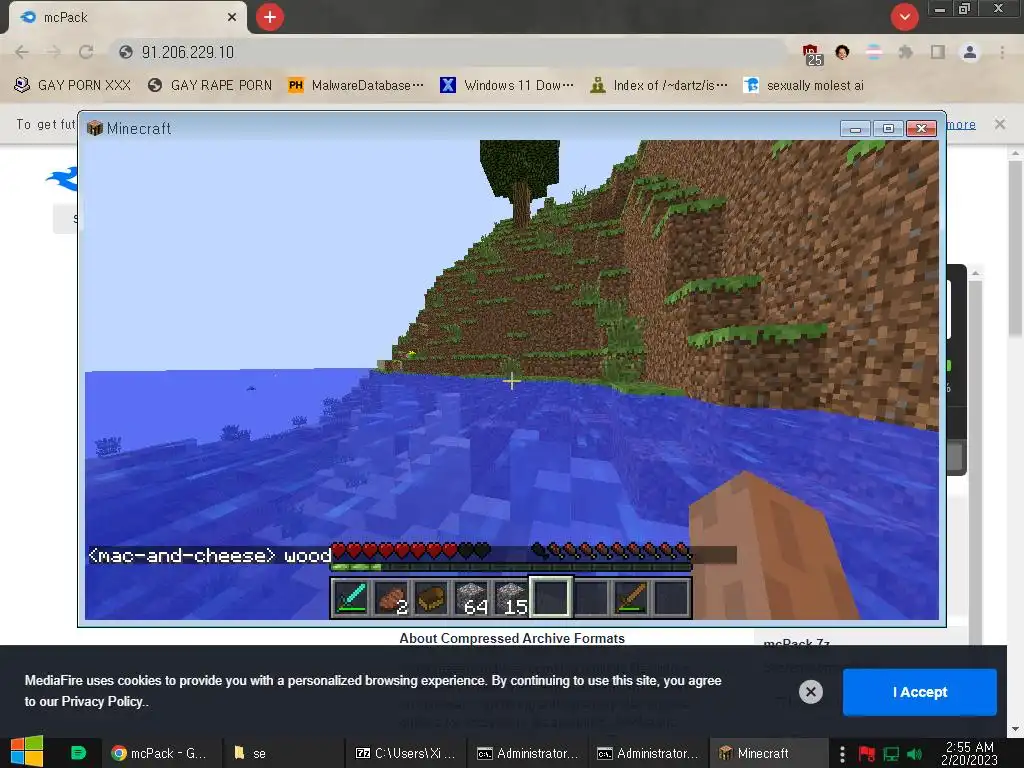Switch to 7-Zip C:\Users taskbar window

click(x=405, y=753)
